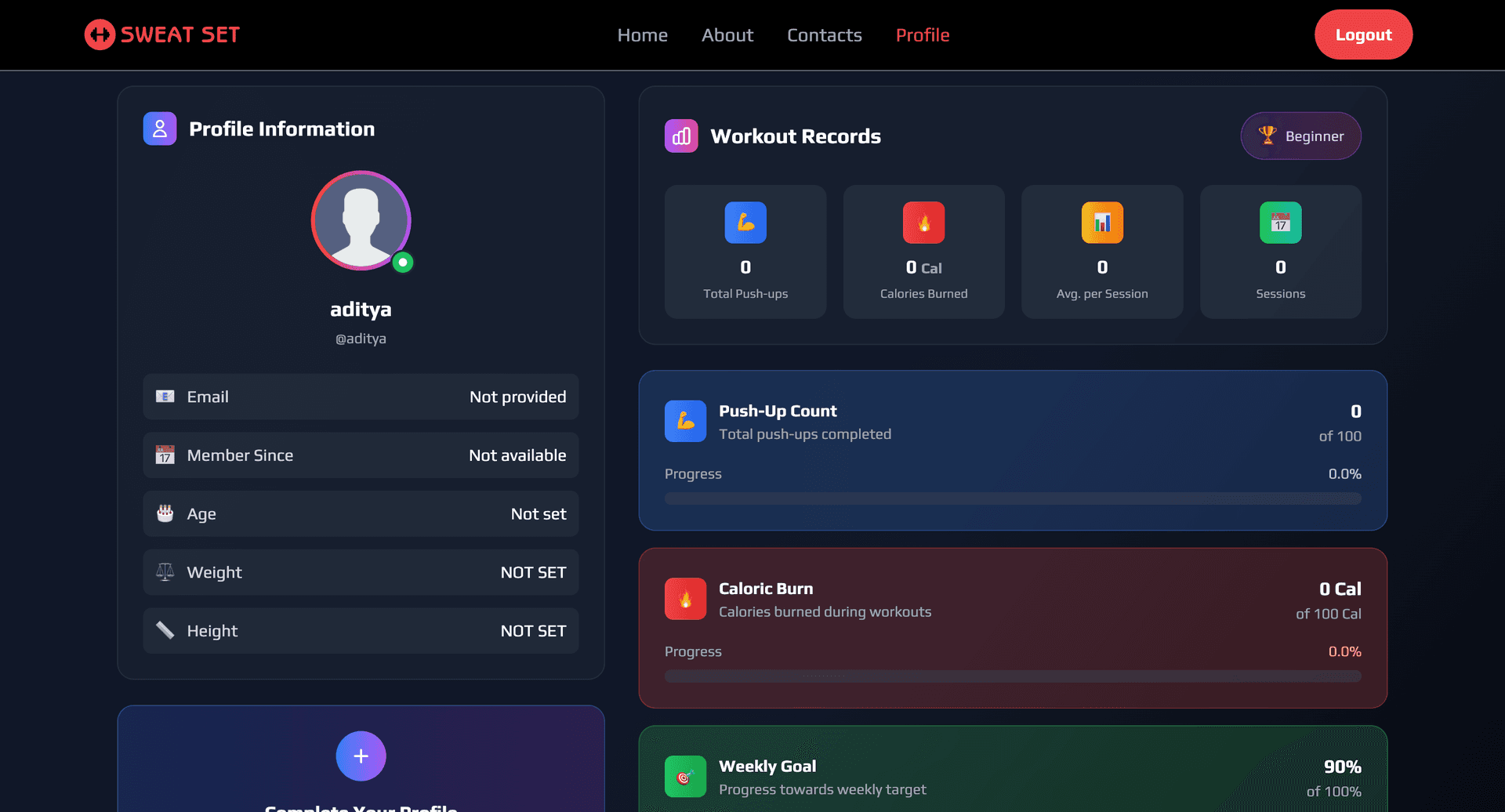Click the Push-Up Count 0.0% progress value
The width and height of the screenshot is (1505, 812).
pyautogui.click(x=1344, y=474)
